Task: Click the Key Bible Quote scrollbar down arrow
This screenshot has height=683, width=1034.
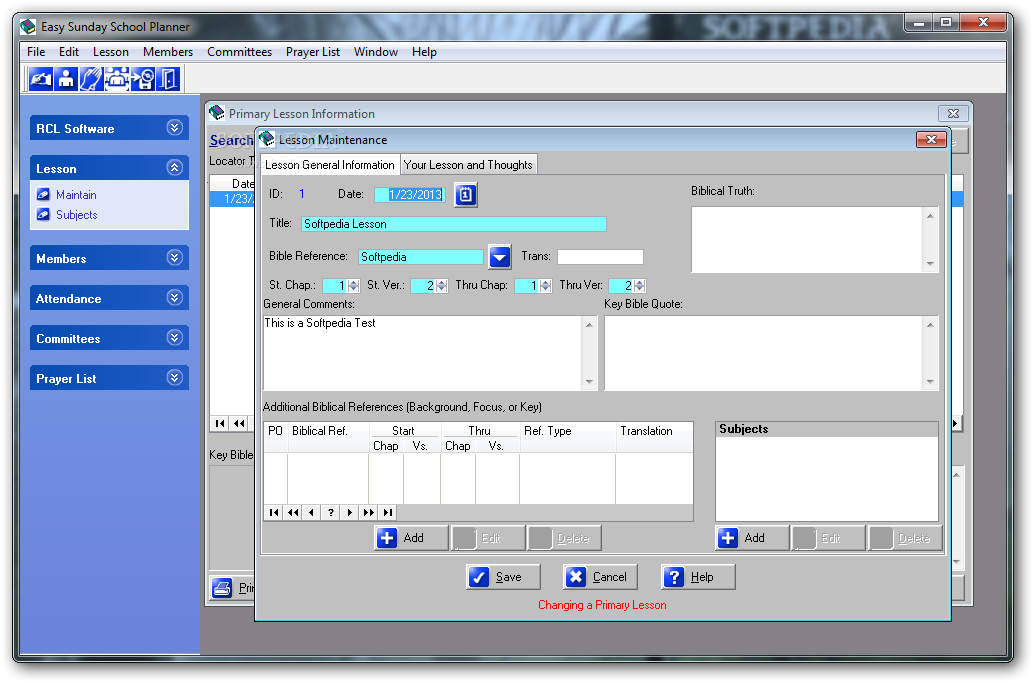Action: pyautogui.click(x=930, y=382)
